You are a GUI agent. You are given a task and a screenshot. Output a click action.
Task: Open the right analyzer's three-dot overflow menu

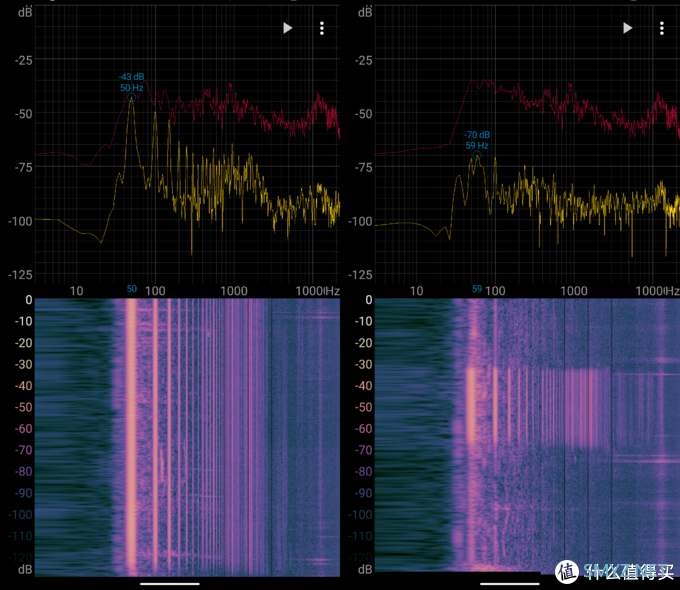661,28
